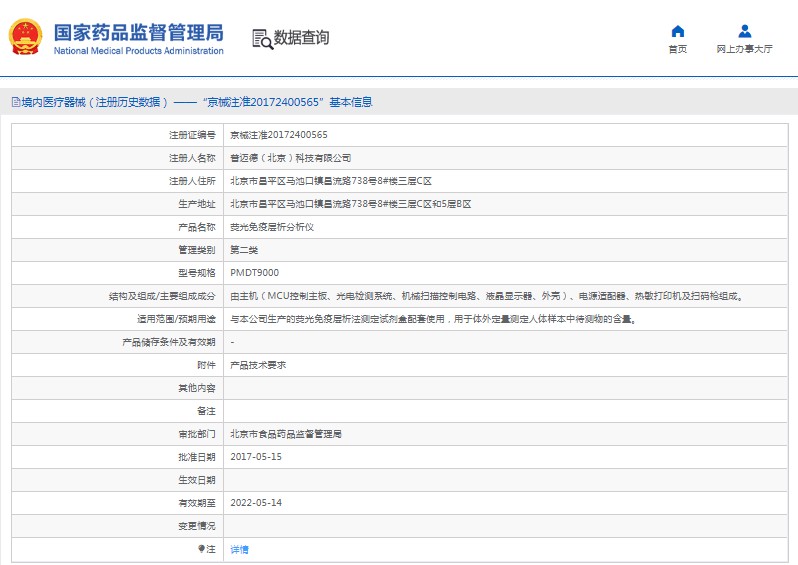
Task: Click the expiry date 2022-05-14
Action: coord(256,503)
